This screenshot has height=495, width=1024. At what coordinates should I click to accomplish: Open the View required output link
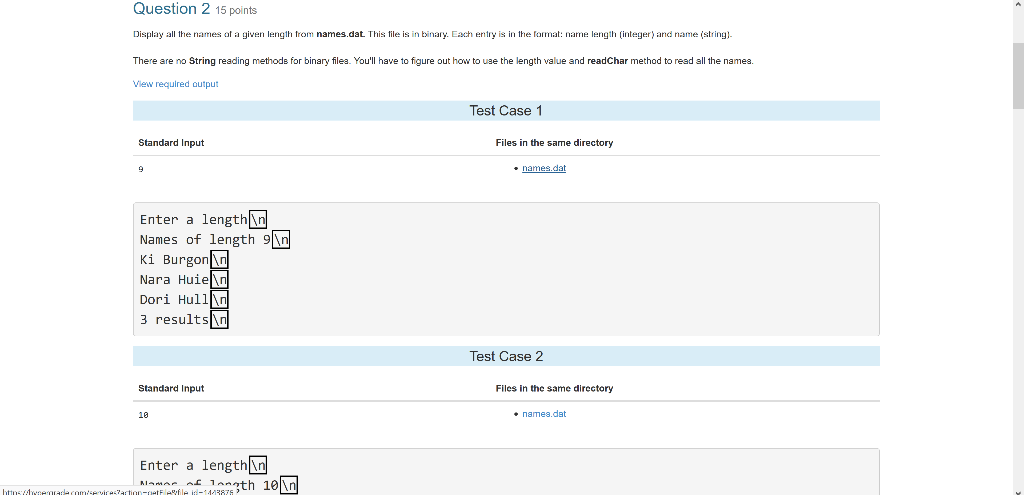175,84
